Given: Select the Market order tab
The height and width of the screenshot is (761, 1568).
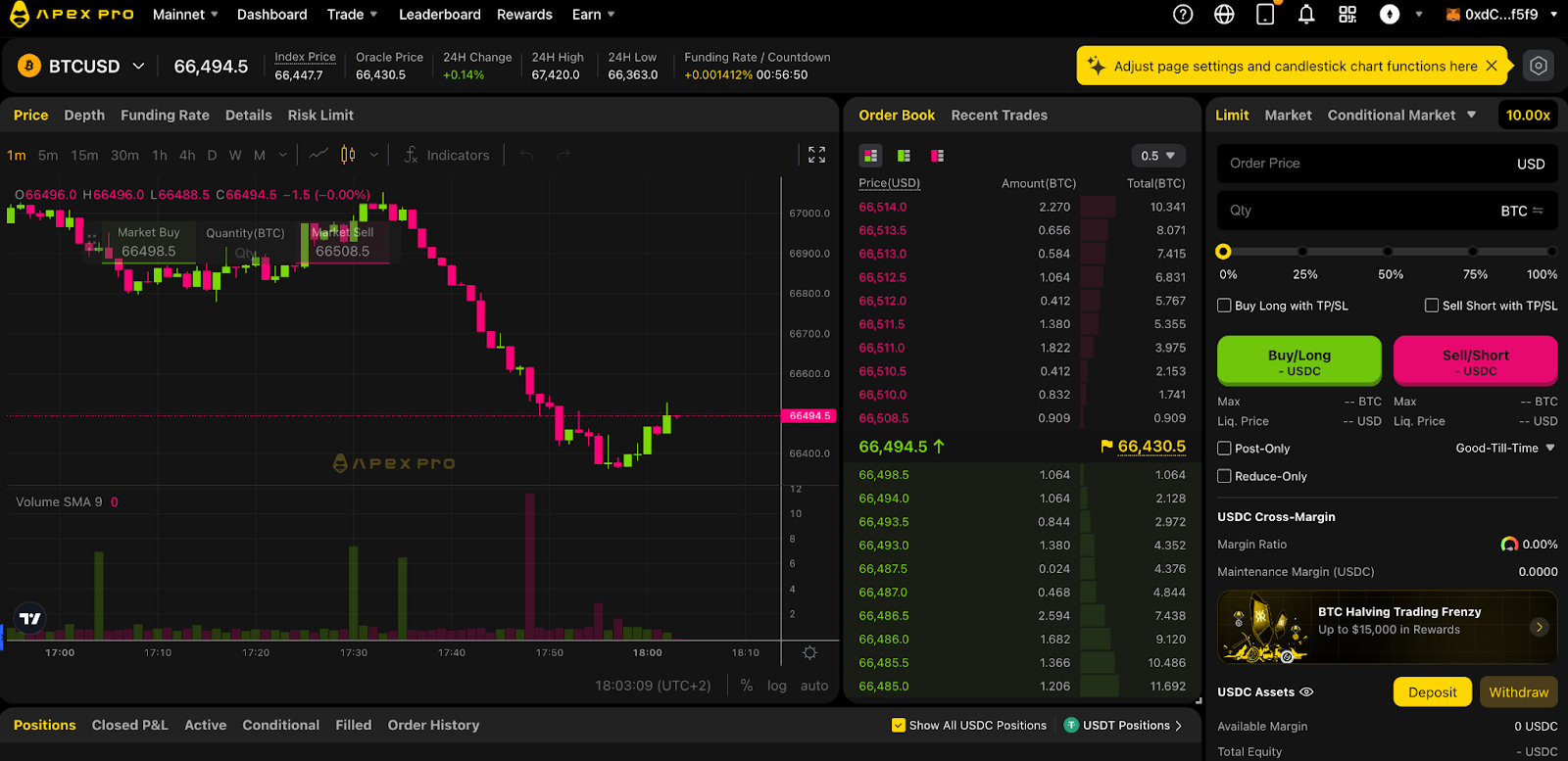Looking at the screenshot, I should [x=1288, y=116].
